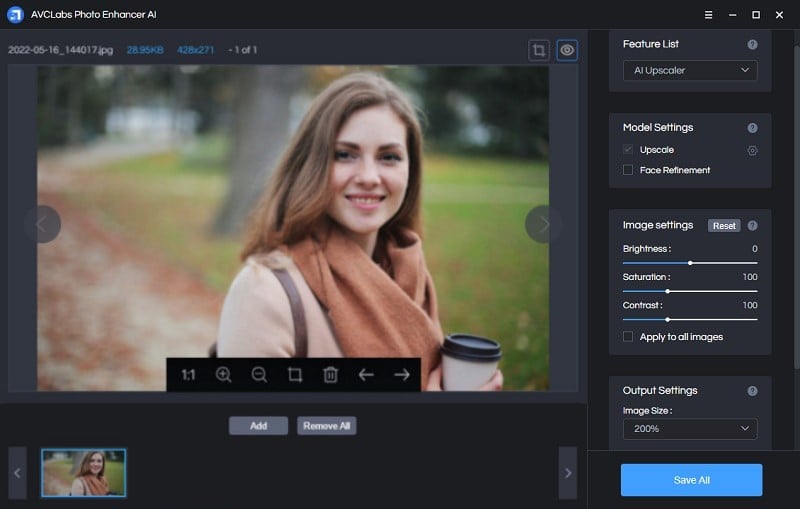Click the Remove All button

327,426
